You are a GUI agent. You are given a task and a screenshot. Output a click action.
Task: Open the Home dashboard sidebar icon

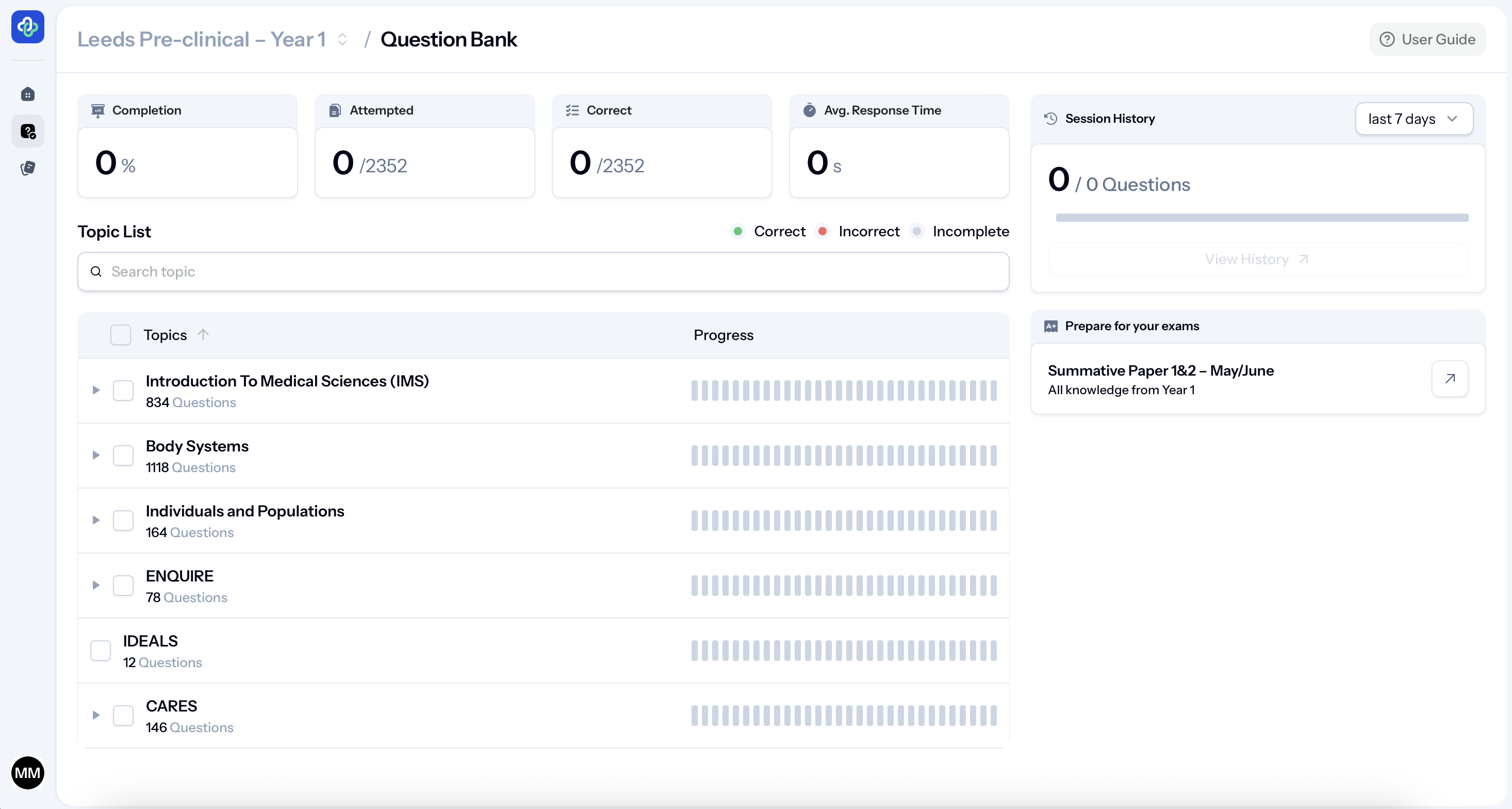27,94
